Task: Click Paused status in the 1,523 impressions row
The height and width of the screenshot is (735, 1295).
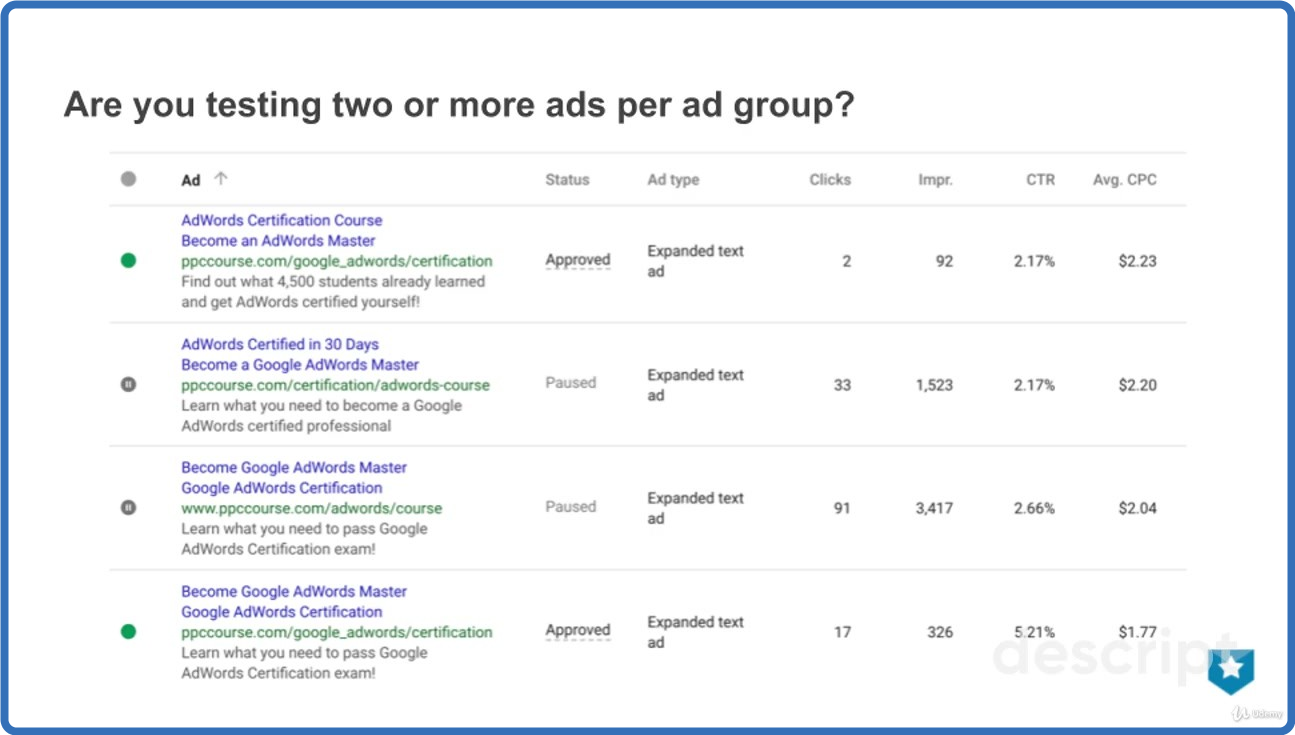Action: click(570, 383)
